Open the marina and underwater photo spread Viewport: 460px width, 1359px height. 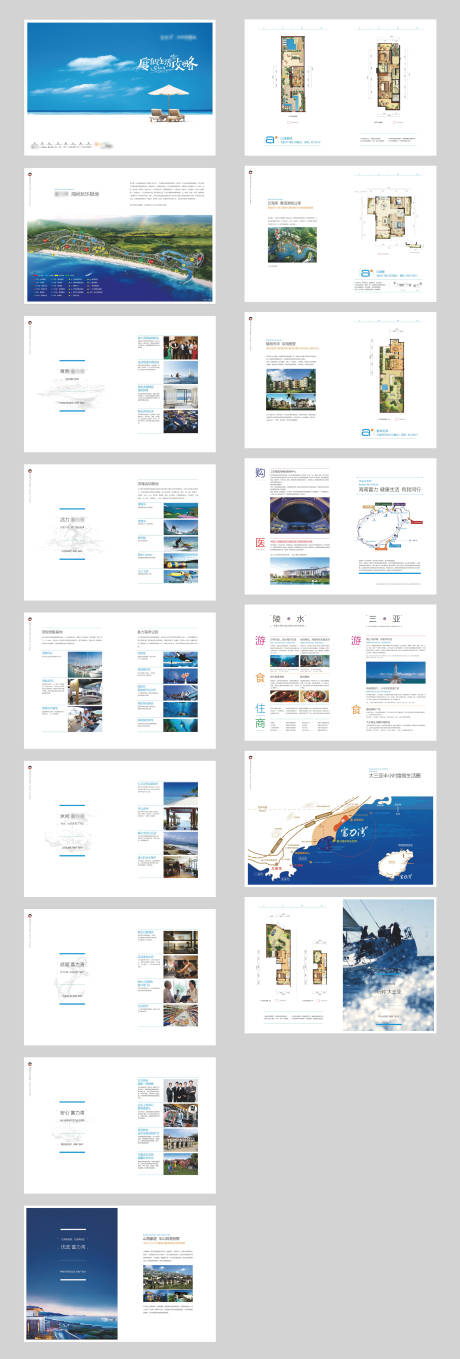120,679
